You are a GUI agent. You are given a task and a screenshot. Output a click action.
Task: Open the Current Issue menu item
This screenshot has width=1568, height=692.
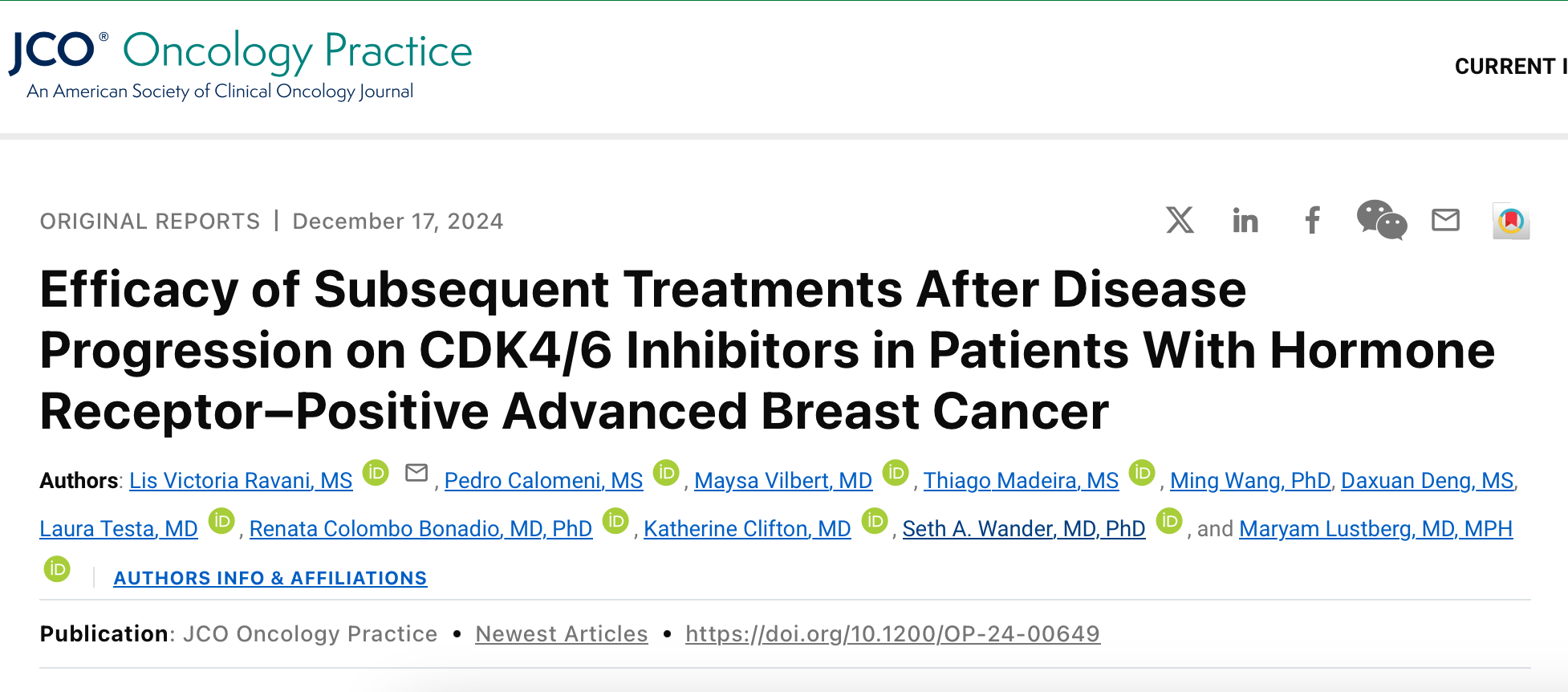(x=1510, y=67)
